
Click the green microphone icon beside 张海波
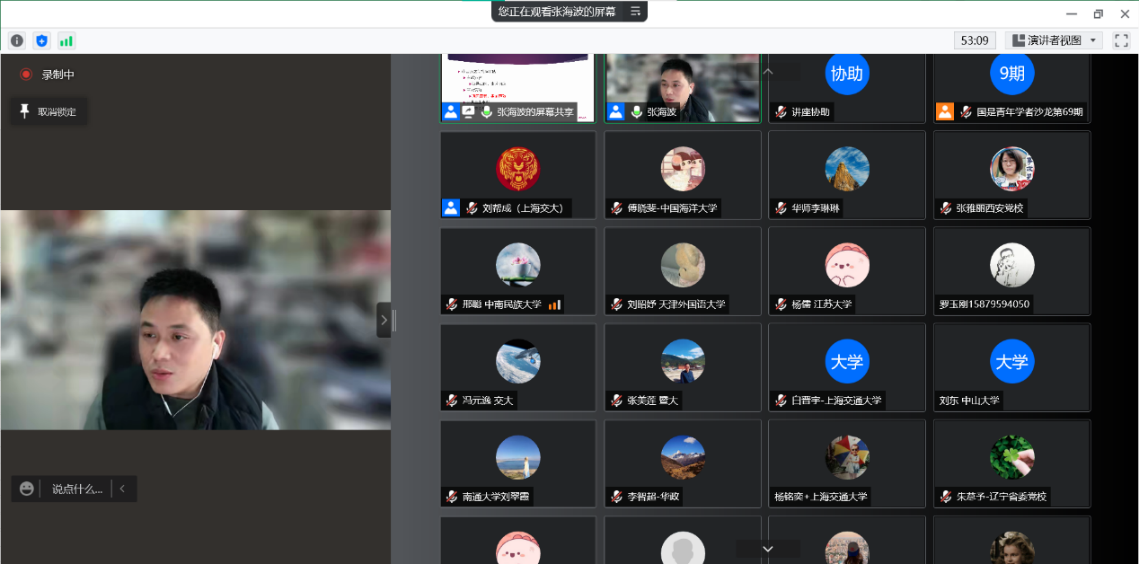pos(637,112)
